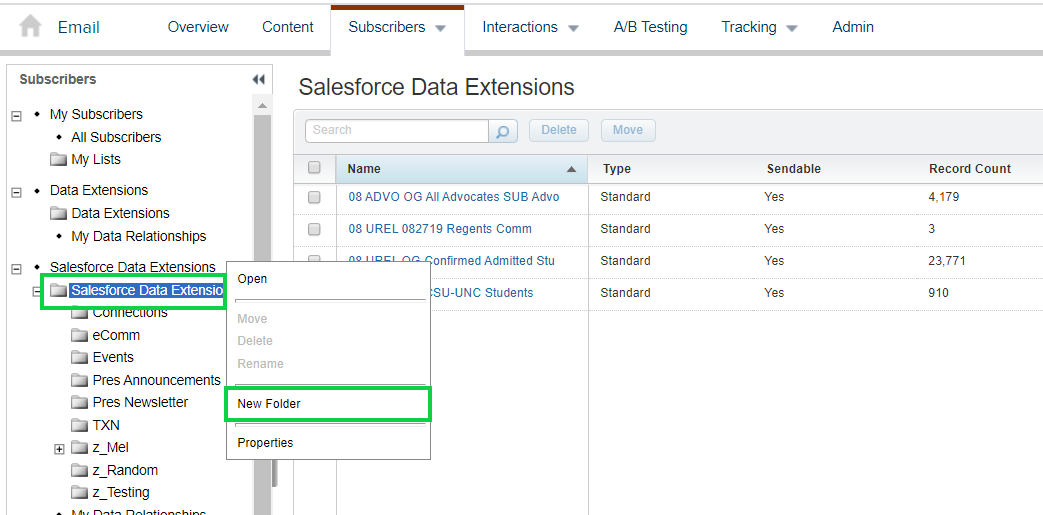Click the Move button
The image size is (1043, 515).
[628, 130]
